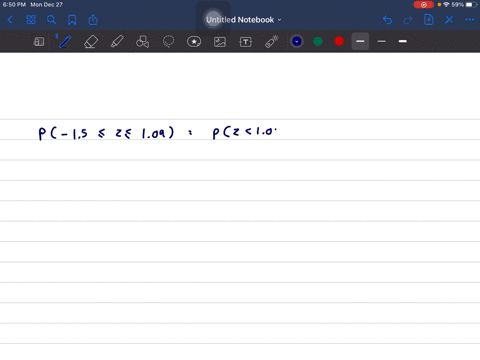Screen dimensions: 480x360
Task: Select the Laser pointer tool
Action: click(x=272, y=42)
